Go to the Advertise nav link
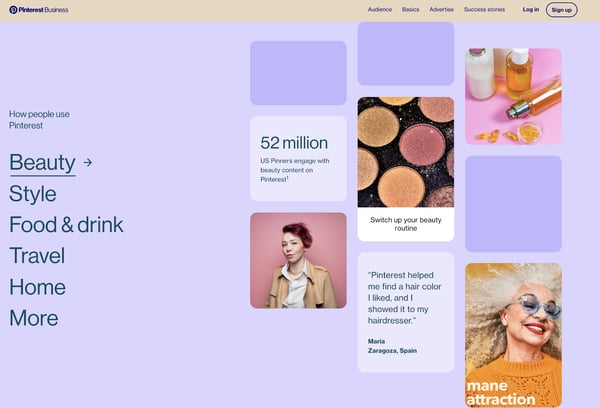This screenshot has width=600, height=408. pyautogui.click(x=441, y=10)
